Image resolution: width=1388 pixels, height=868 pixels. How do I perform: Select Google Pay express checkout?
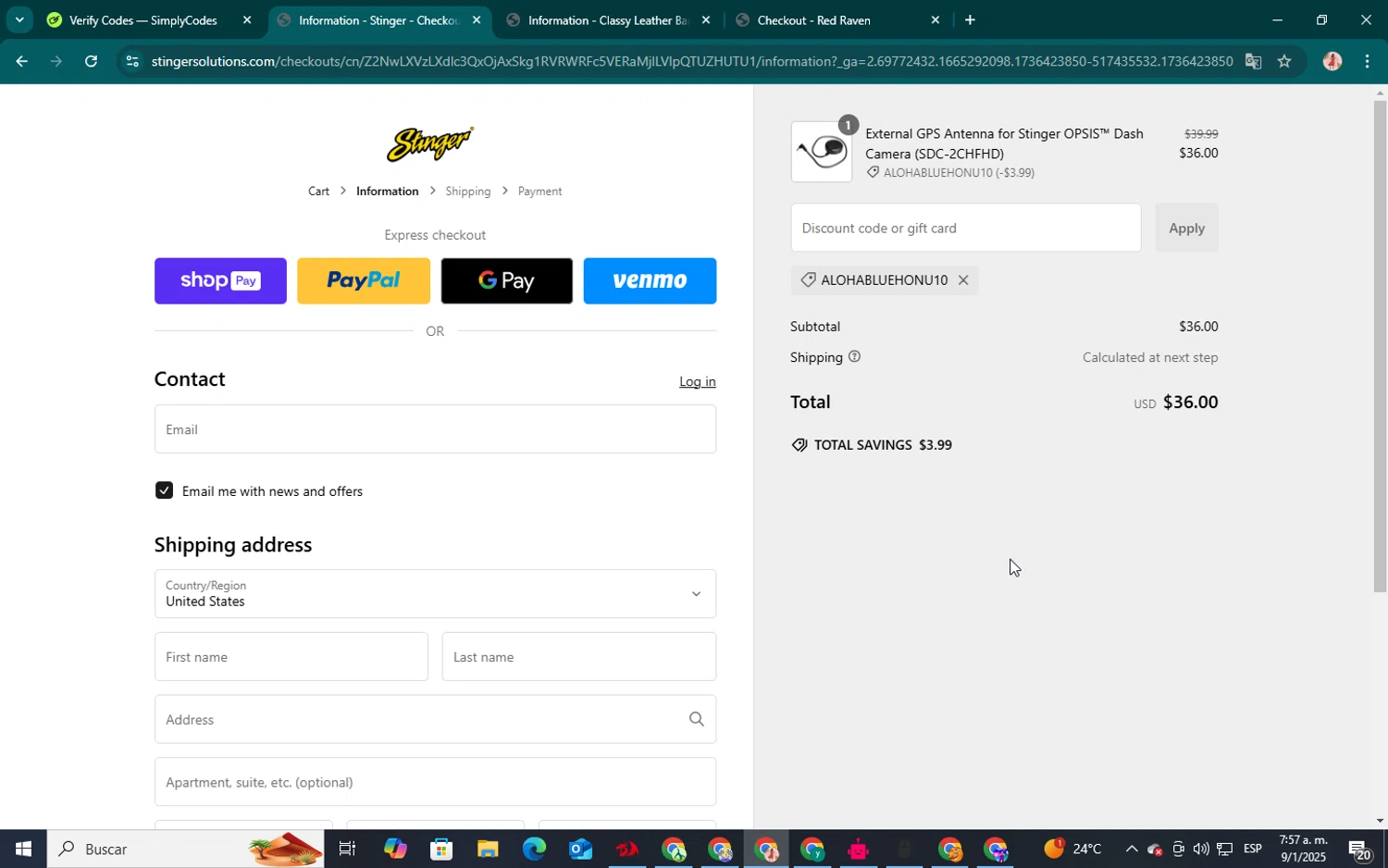506,280
